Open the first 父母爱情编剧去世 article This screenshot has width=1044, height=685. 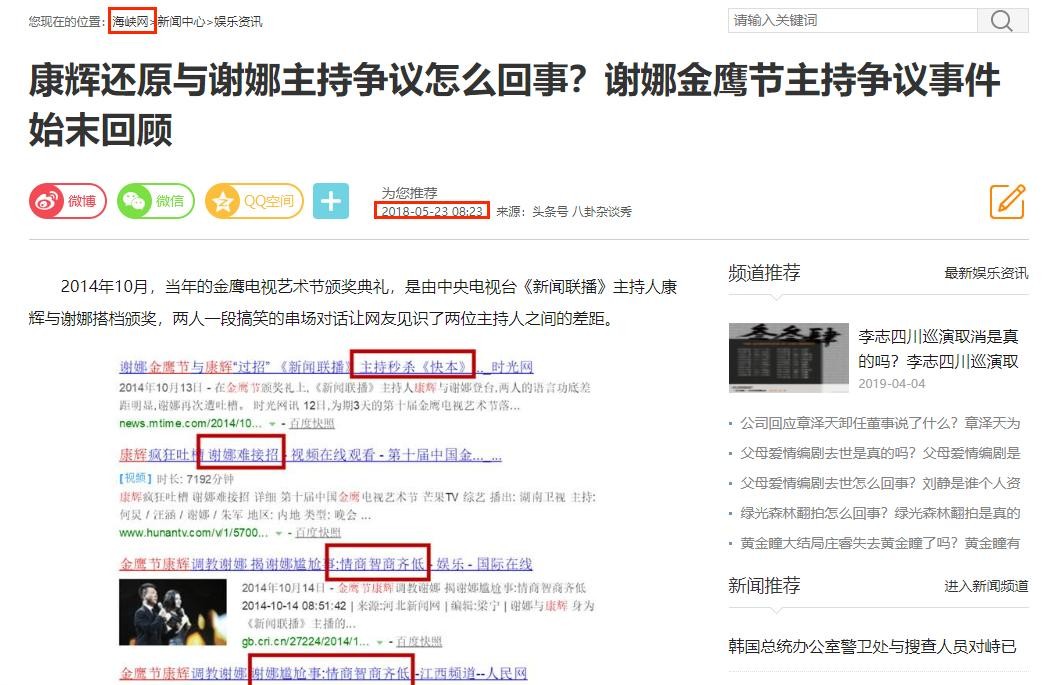(880, 453)
